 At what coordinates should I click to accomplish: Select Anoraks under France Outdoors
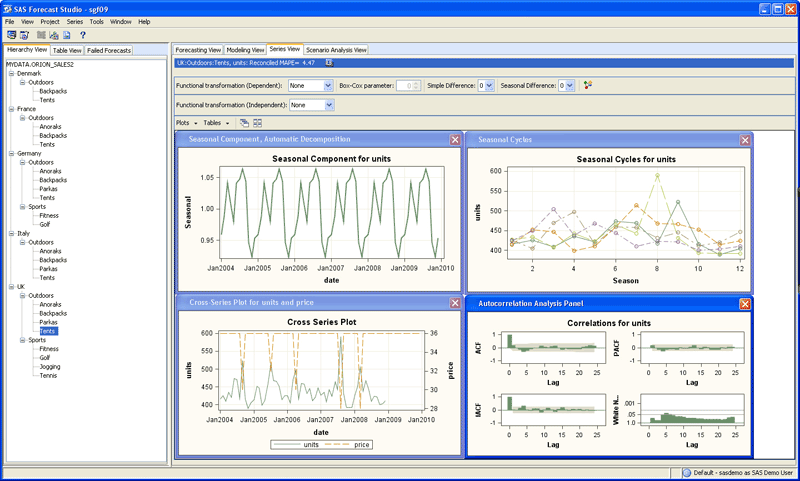(x=51, y=127)
